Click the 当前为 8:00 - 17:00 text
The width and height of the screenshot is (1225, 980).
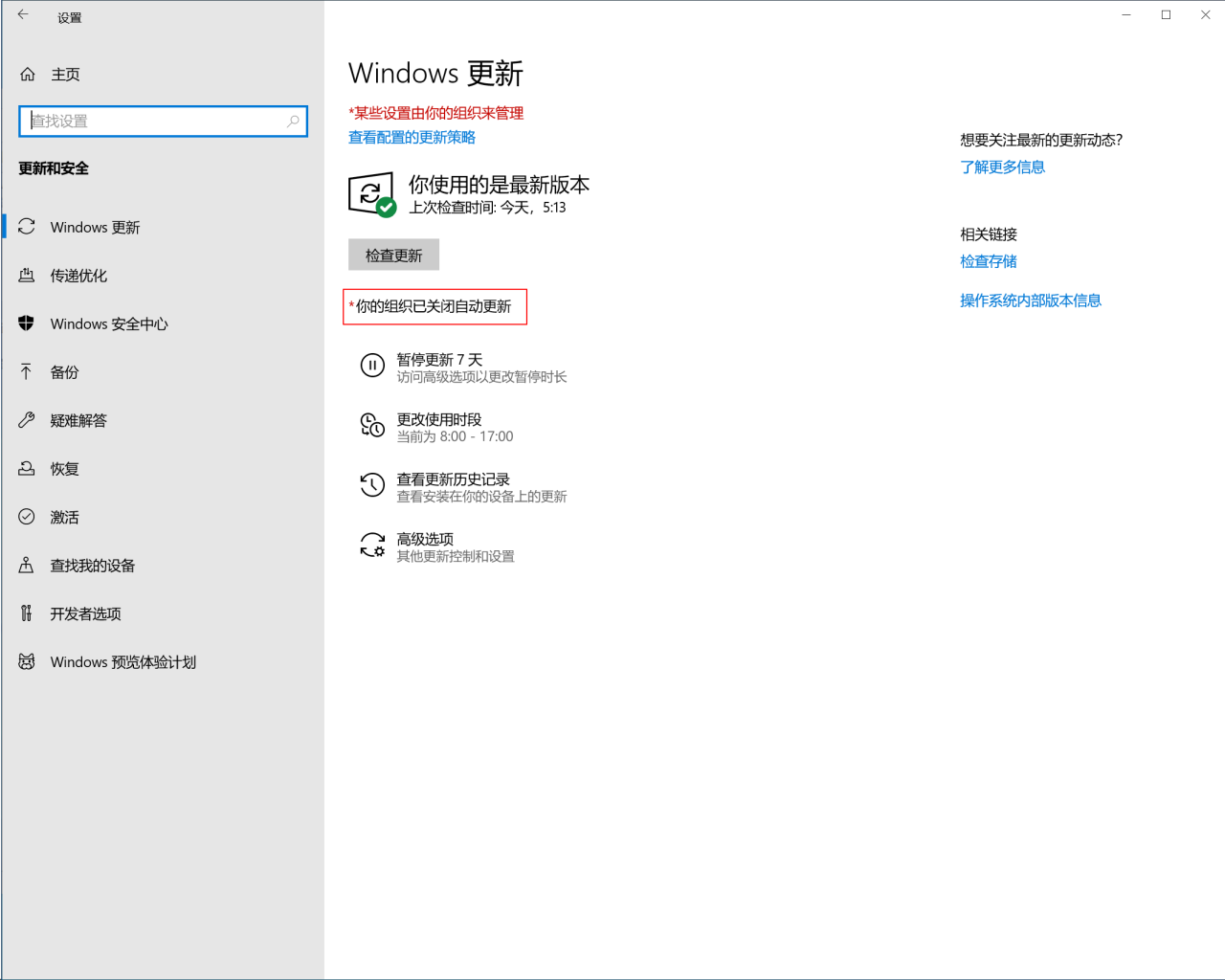(455, 436)
